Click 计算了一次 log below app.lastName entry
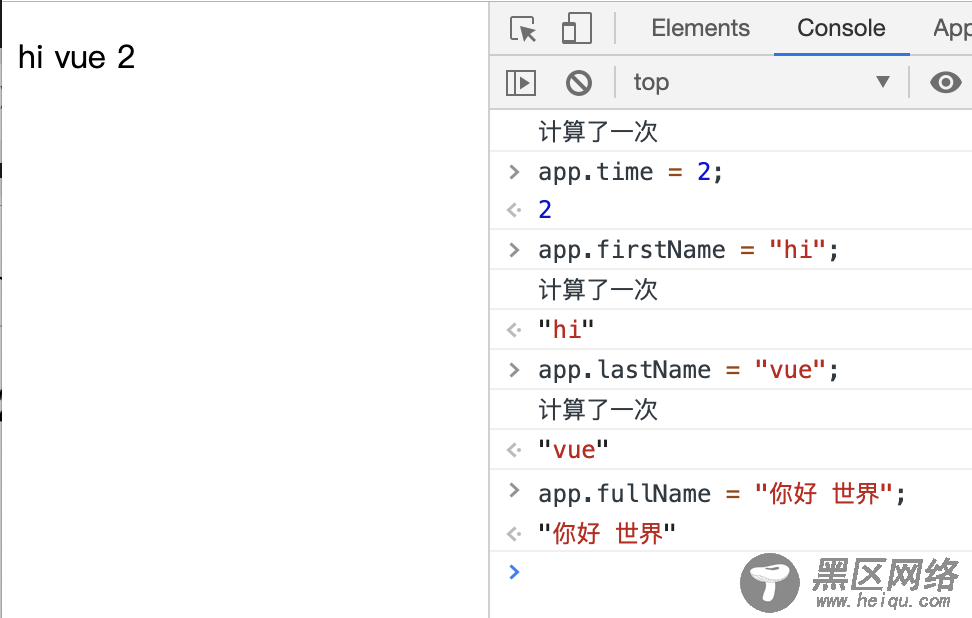The image size is (972, 618). click(598, 410)
